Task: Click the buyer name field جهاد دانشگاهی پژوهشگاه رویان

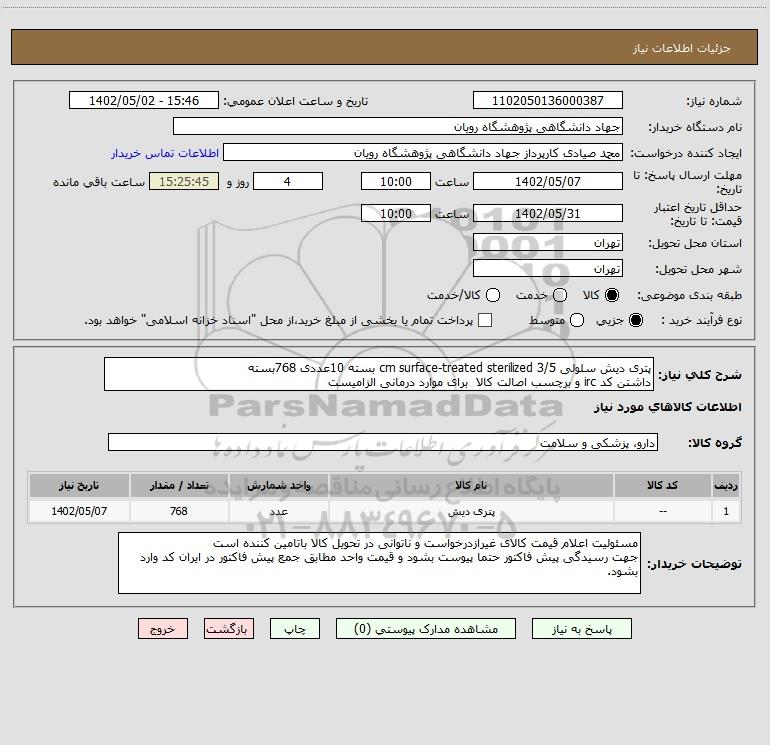Action: 398,126
